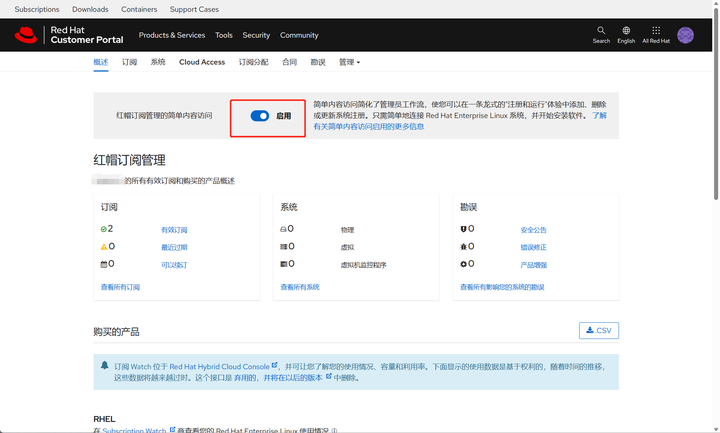This screenshot has height=433, width=720.
Task: Click 查看所有系统 link
Action: click(x=300, y=287)
